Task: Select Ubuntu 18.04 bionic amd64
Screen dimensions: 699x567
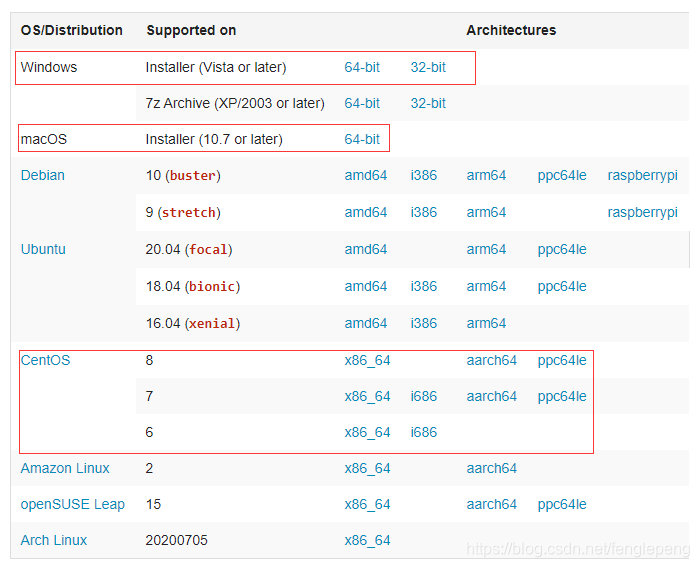Action: point(366,286)
